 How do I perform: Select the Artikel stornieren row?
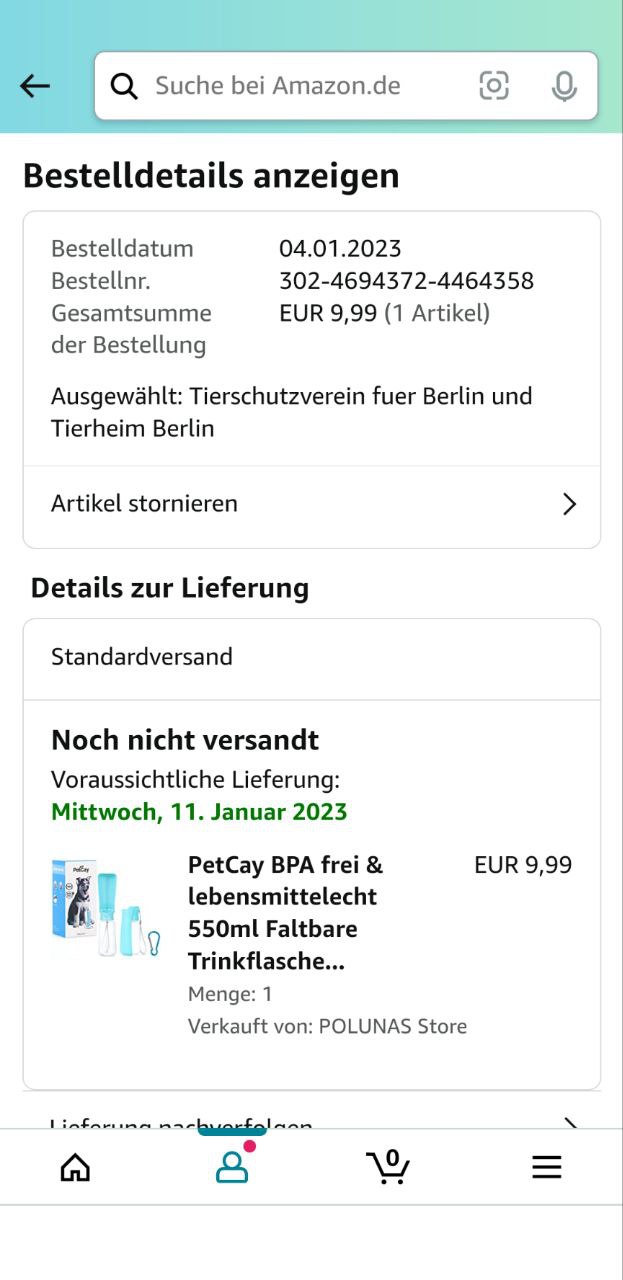300,504
